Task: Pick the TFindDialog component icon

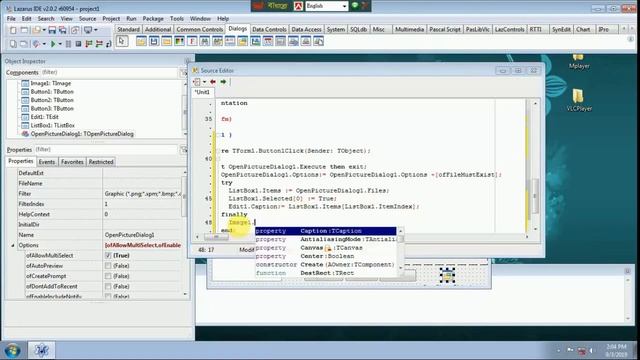Action: click(x=204, y=41)
